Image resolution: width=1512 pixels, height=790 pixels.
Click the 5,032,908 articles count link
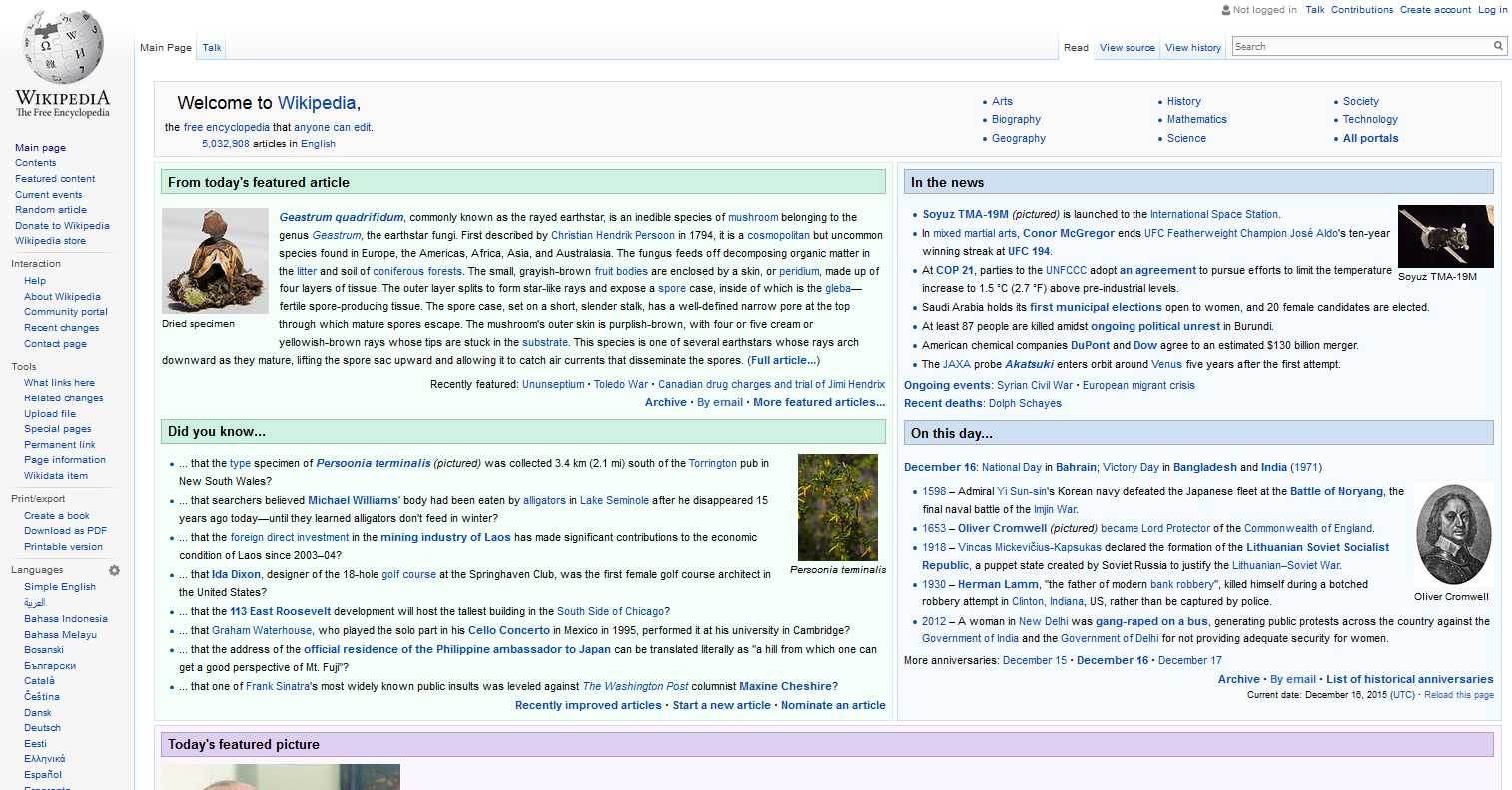[x=226, y=144]
